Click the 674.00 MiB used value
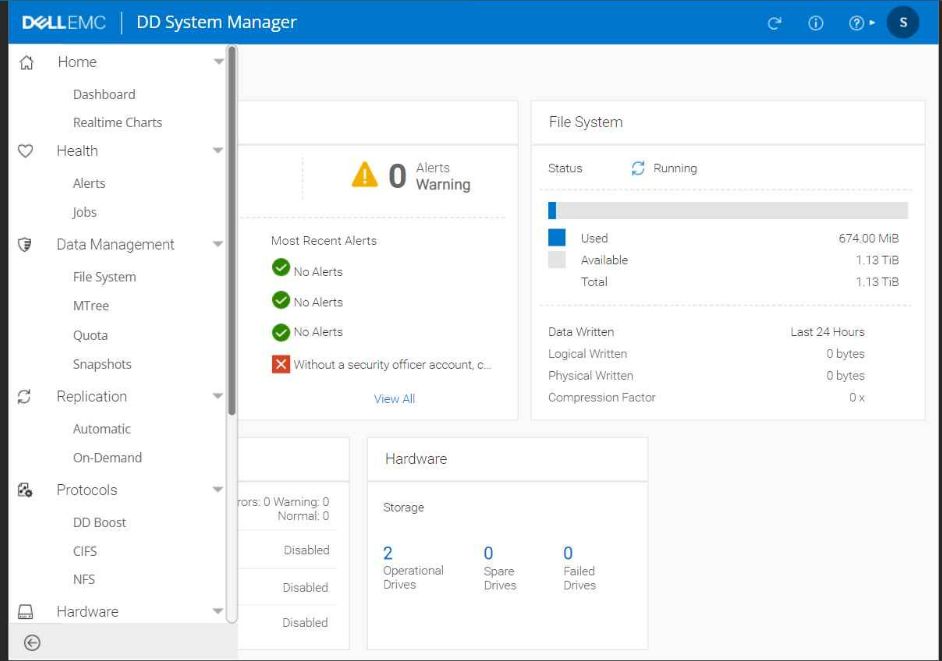942x661 pixels. [869, 239]
